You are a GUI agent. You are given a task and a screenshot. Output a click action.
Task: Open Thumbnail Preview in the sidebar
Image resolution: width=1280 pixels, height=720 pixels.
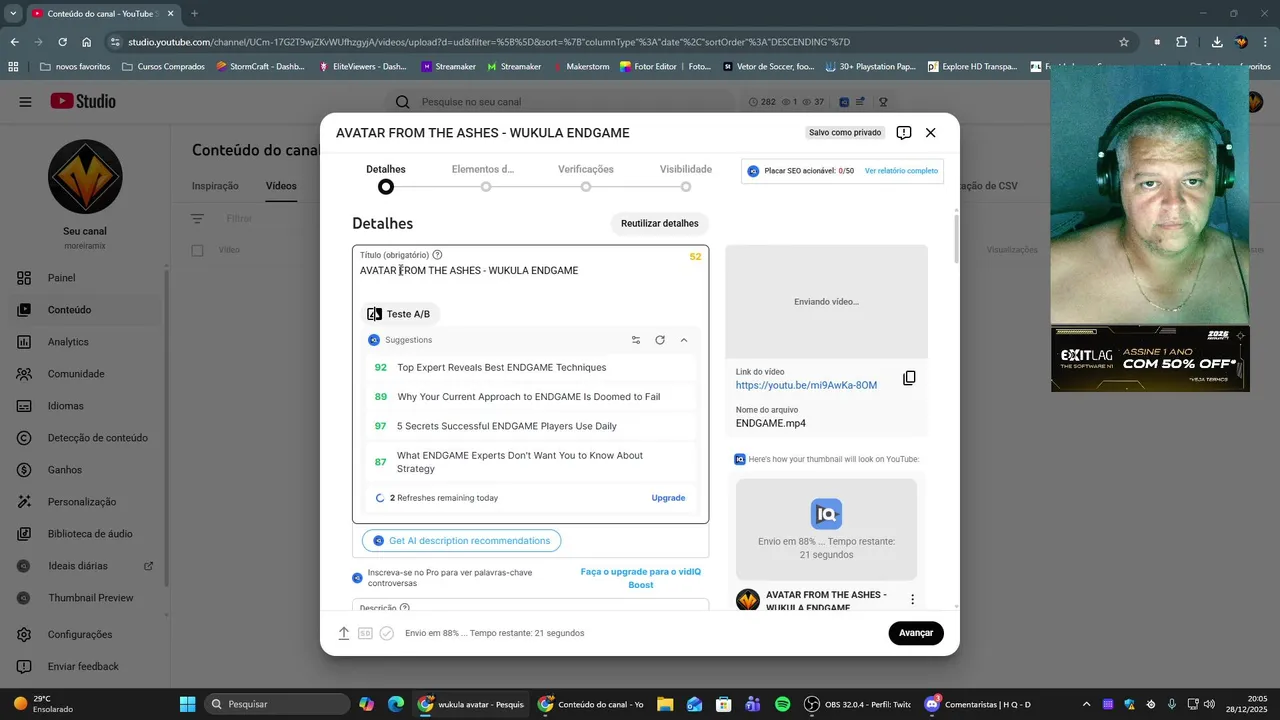coord(85,598)
